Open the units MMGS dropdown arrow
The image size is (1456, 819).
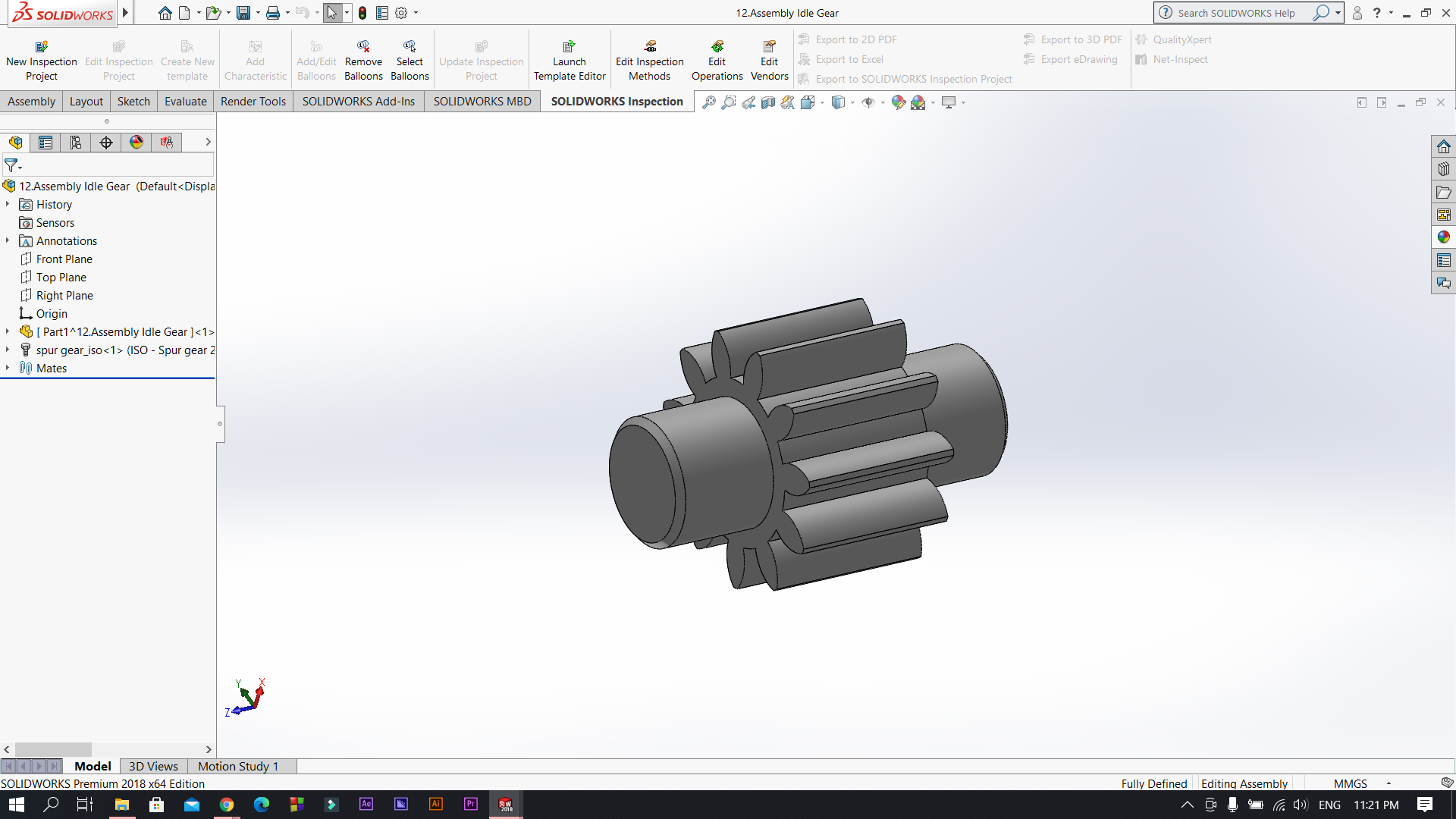pos(1389,783)
